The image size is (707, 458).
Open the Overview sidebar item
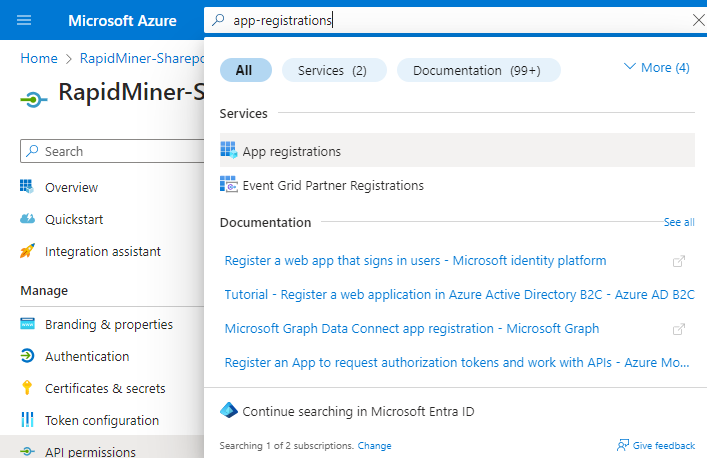pos(71,188)
